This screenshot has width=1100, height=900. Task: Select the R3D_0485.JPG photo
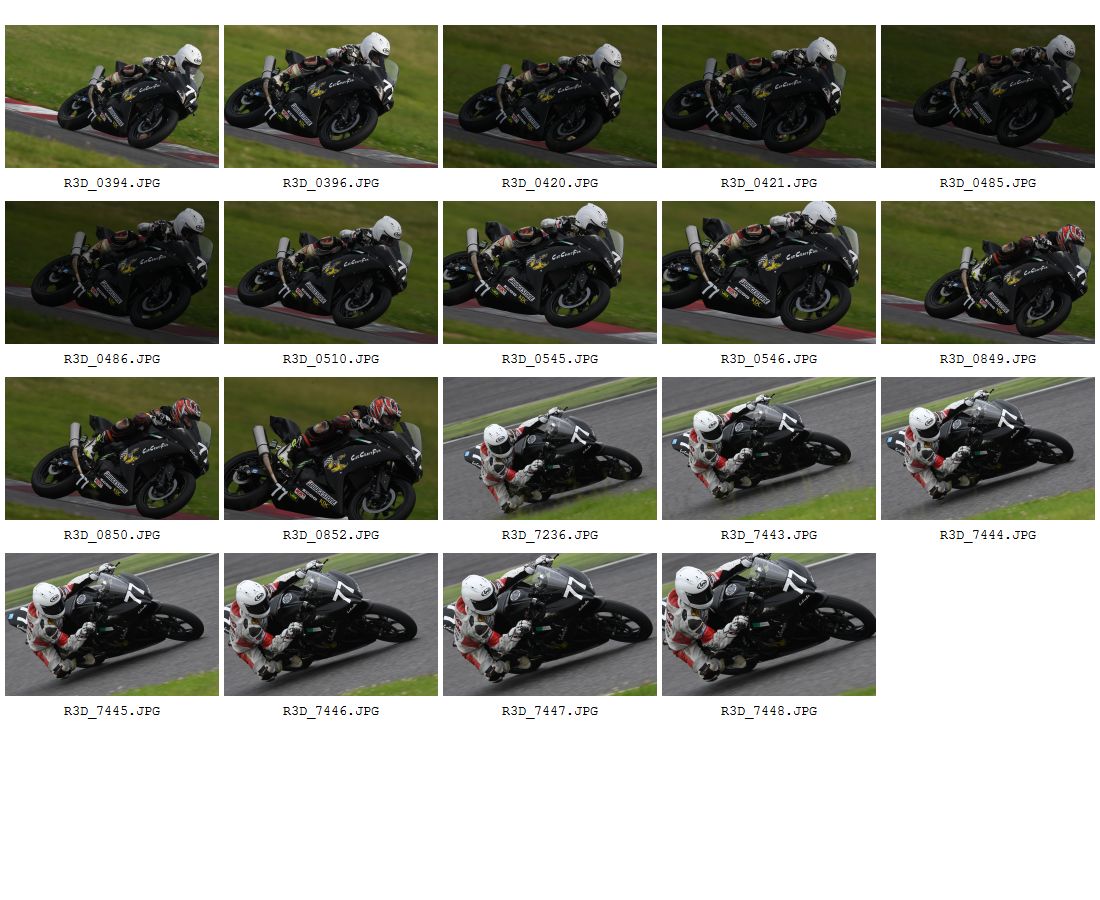tap(987, 97)
